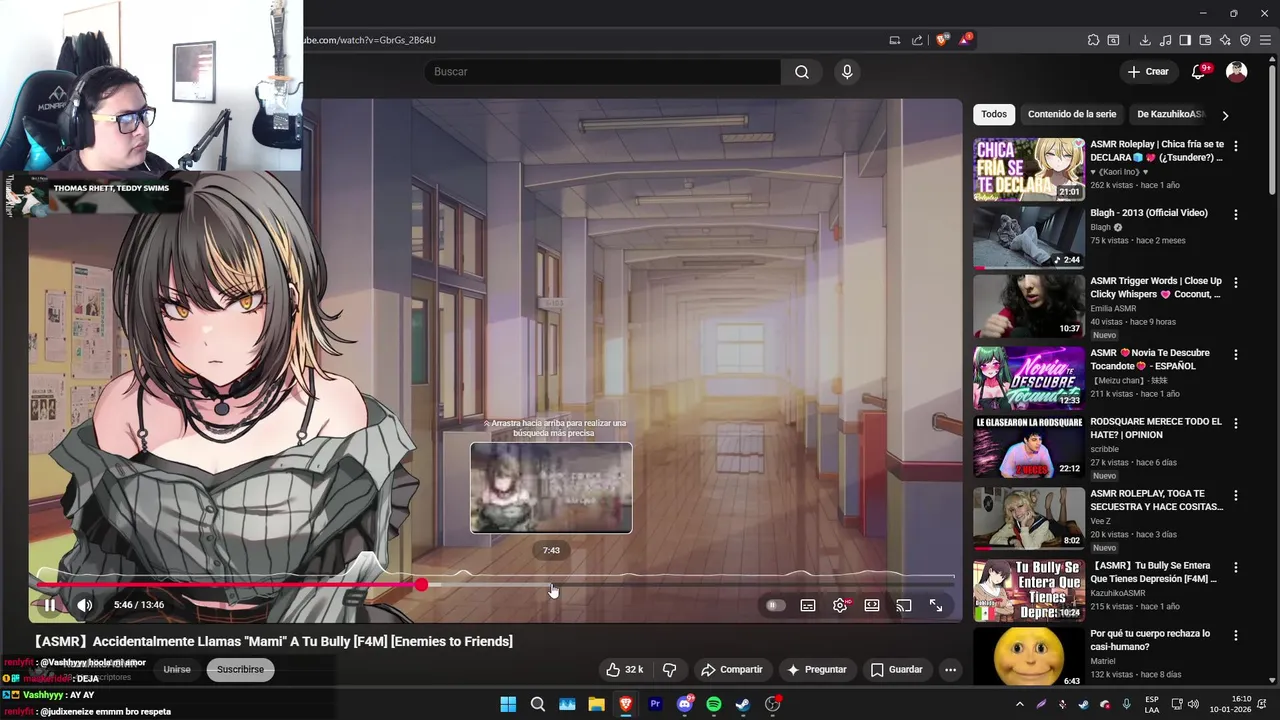Open Toga te secuestra roleplay video title
Viewport: 1280px width, 720px height.
[1157, 500]
